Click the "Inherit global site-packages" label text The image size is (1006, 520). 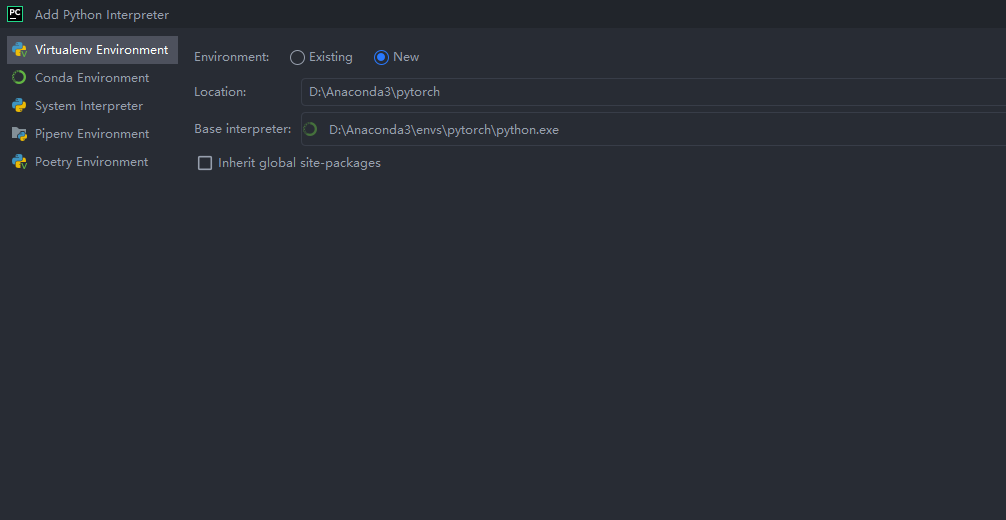[299, 163]
